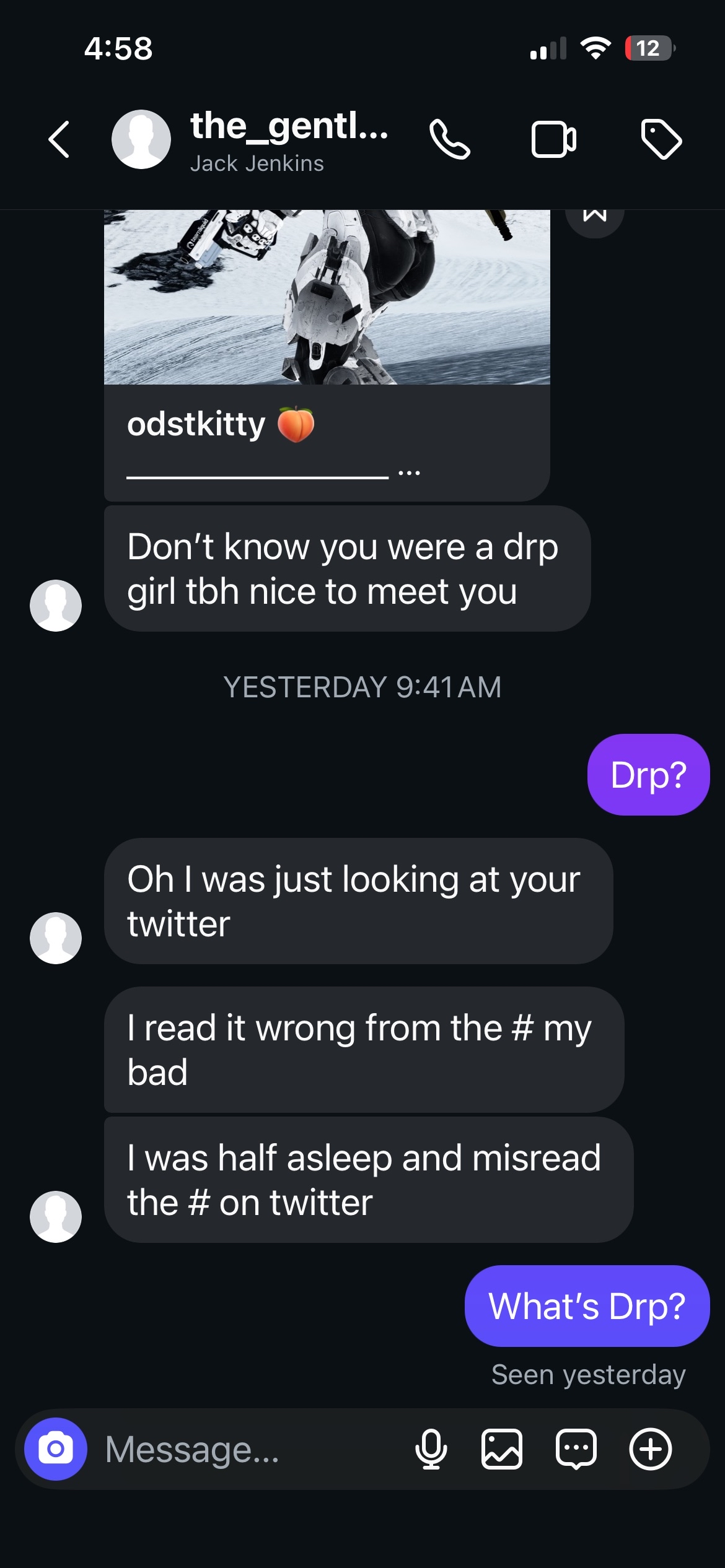This screenshot has width=725, height=1568.
Task: Open camera from the message bar
Action: click(x=56, y=1449)
